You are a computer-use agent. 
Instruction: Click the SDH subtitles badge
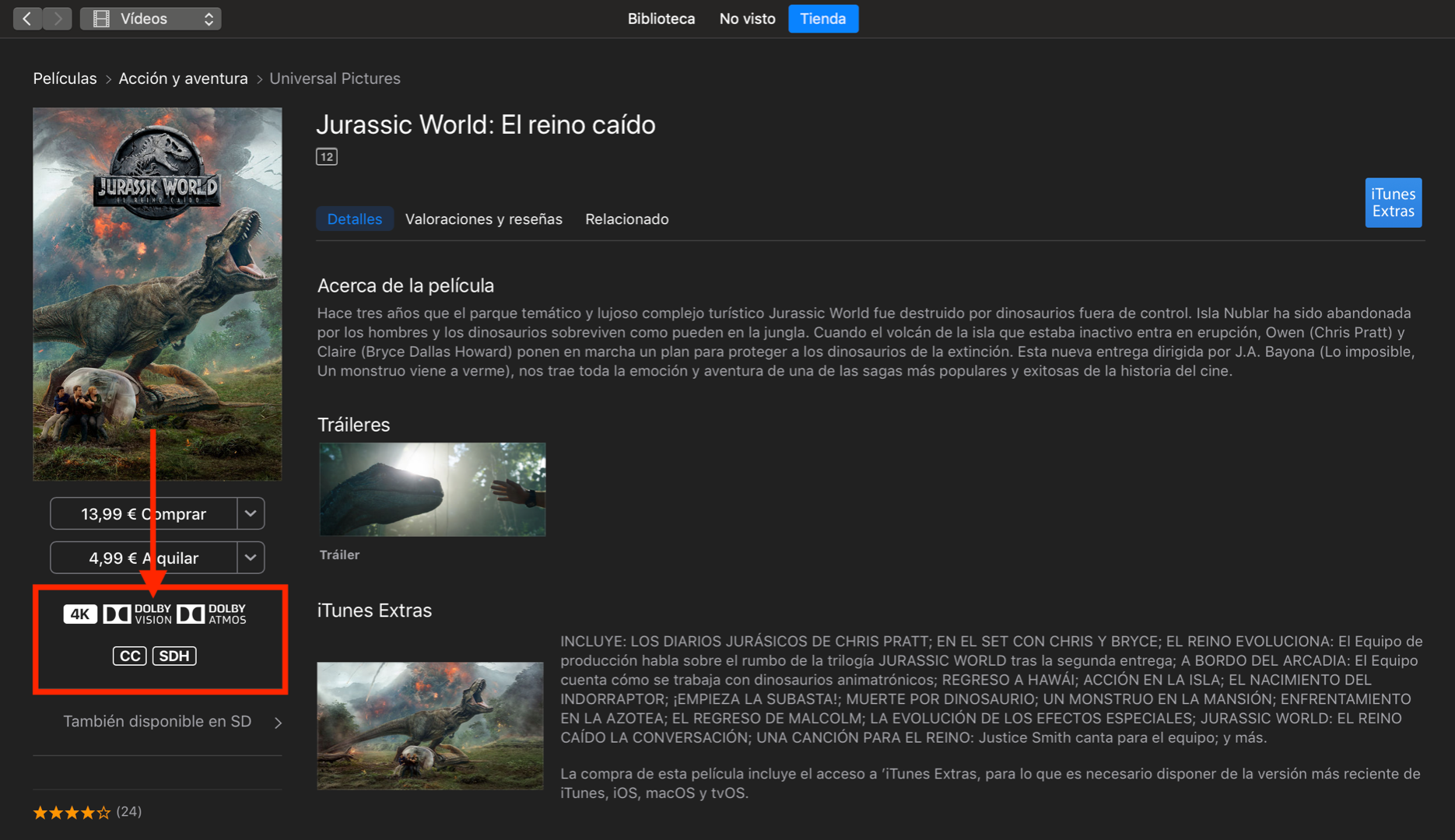coord(174,656)
